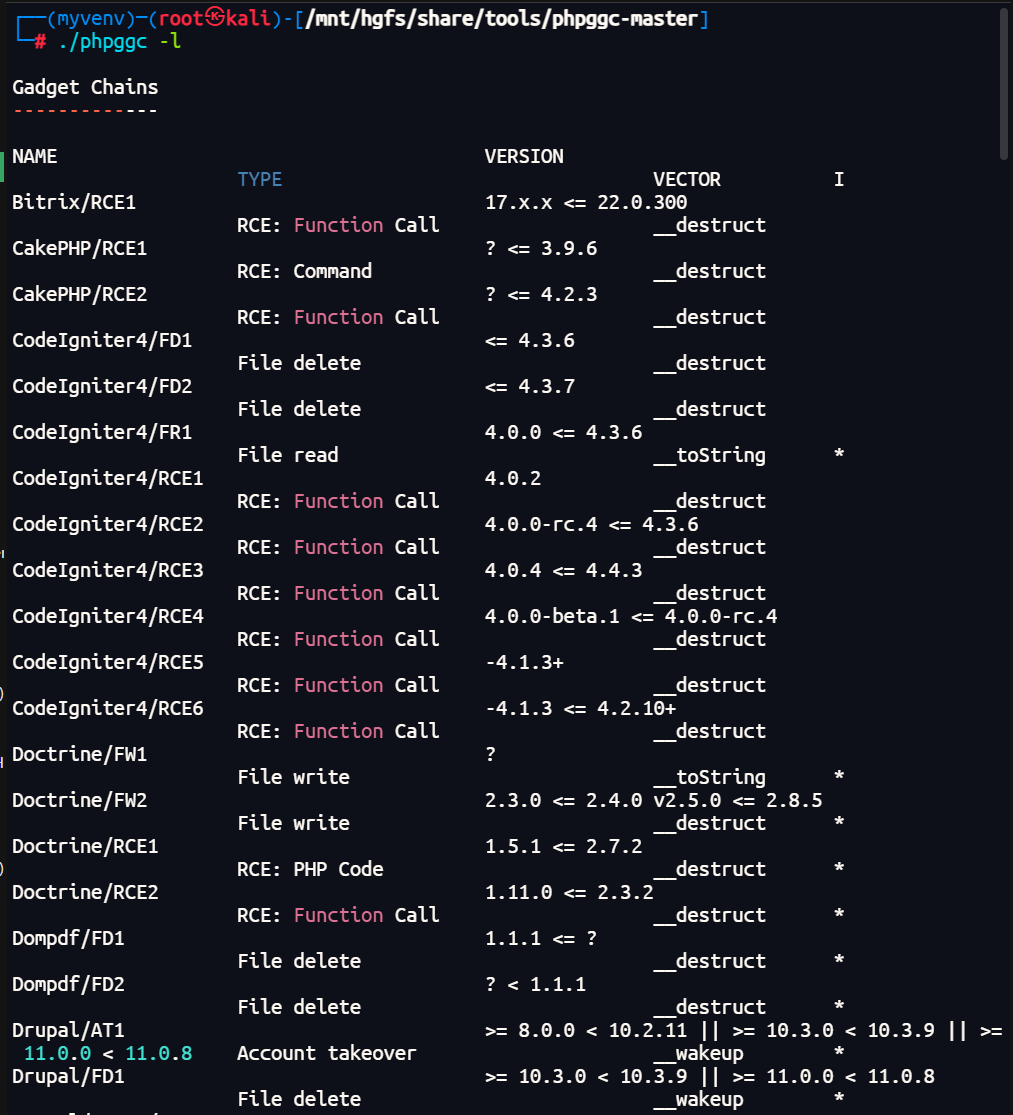Select the Doctrine/FW1 entry
This screenshot has width=1013, height=1115.
(80, 754)
